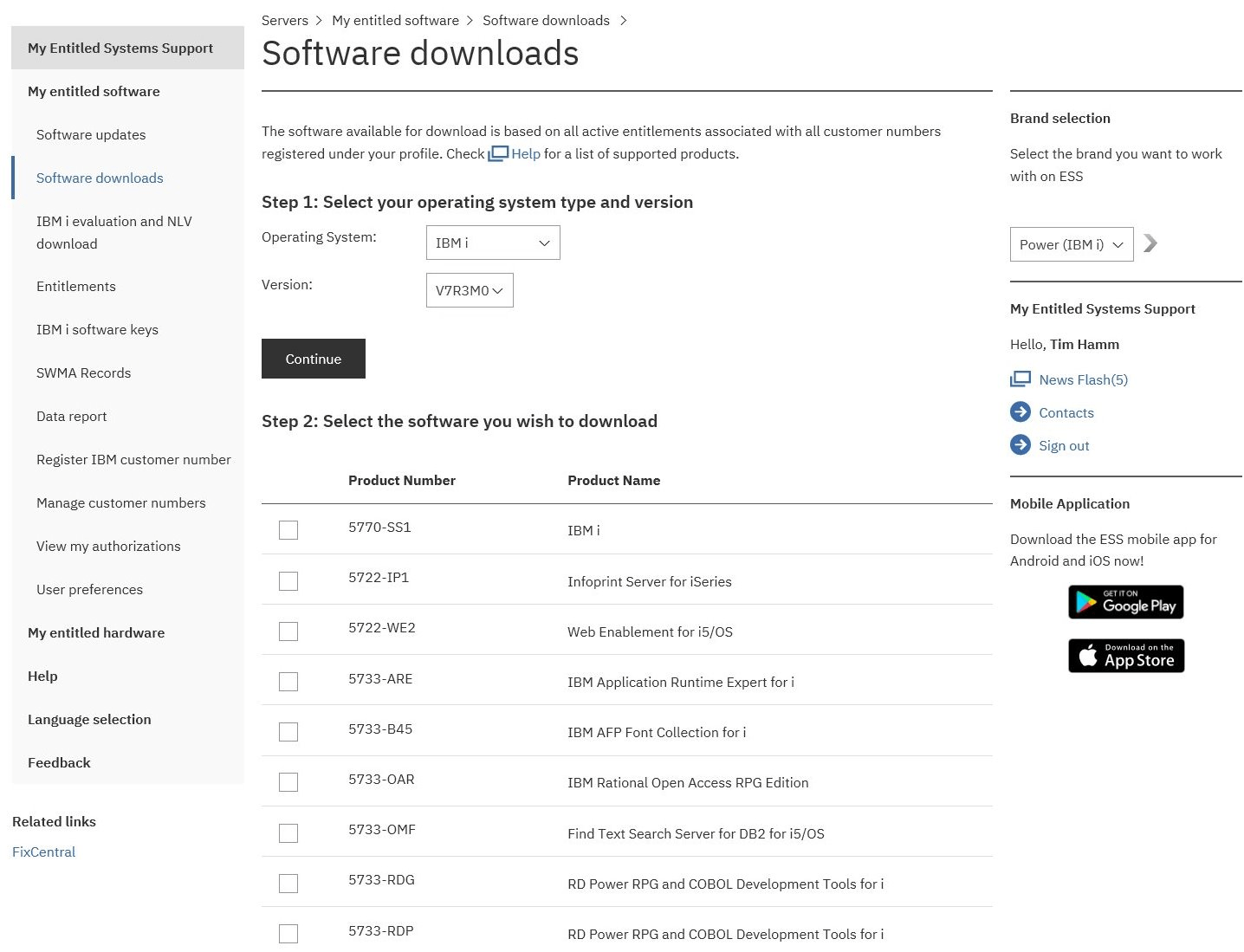The image size is (1244, 952).
Task: Open the Apple App Store badge
Action: (1126, 656)
